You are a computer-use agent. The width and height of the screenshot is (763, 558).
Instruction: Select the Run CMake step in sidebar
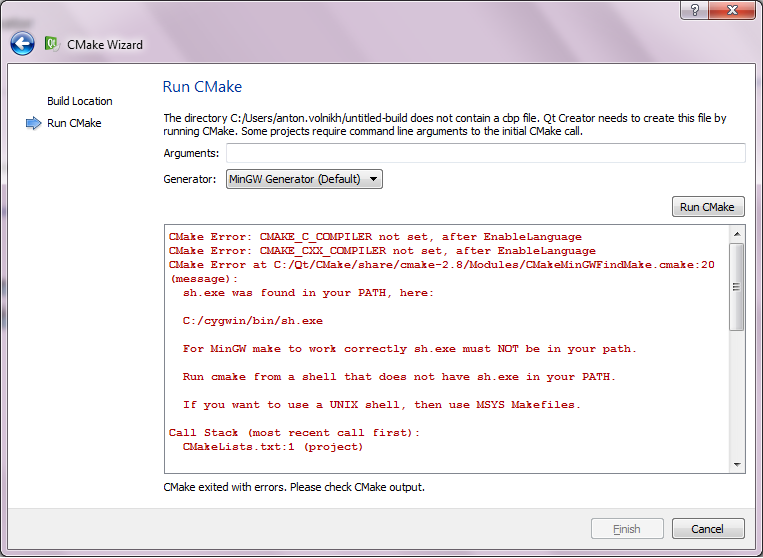pyautogui.click(x=74, y=123)
